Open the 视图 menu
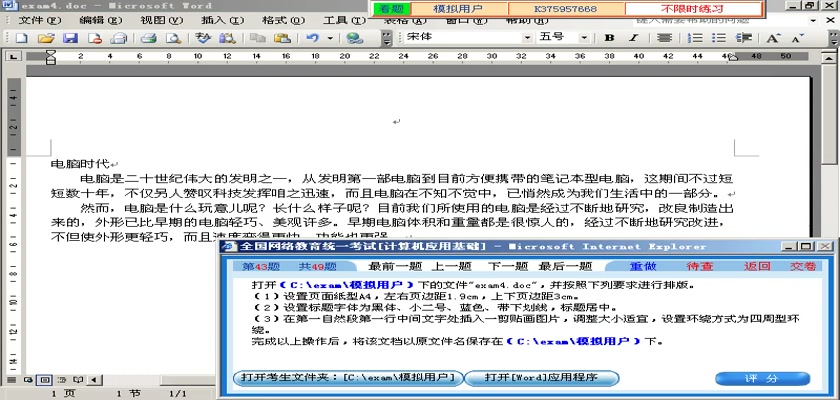The image size is (840, 400). [161, 20]
